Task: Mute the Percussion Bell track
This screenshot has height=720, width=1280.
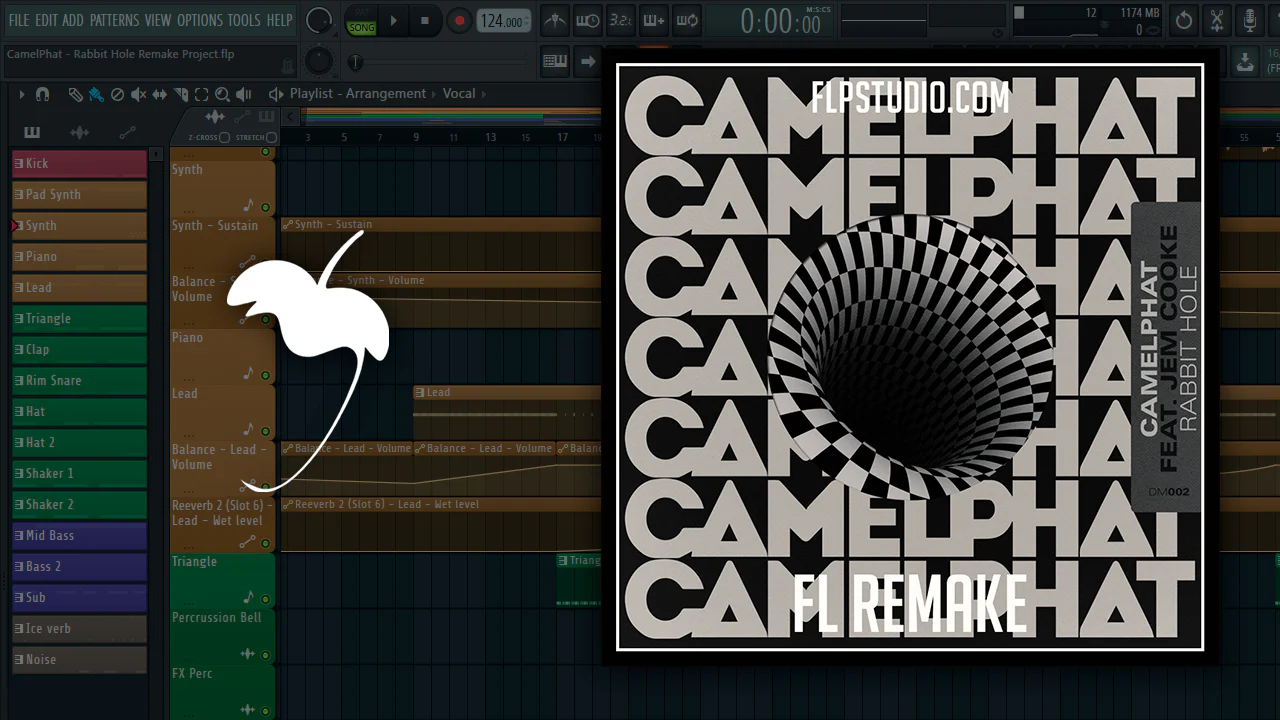Action: [x=265, y=656]
